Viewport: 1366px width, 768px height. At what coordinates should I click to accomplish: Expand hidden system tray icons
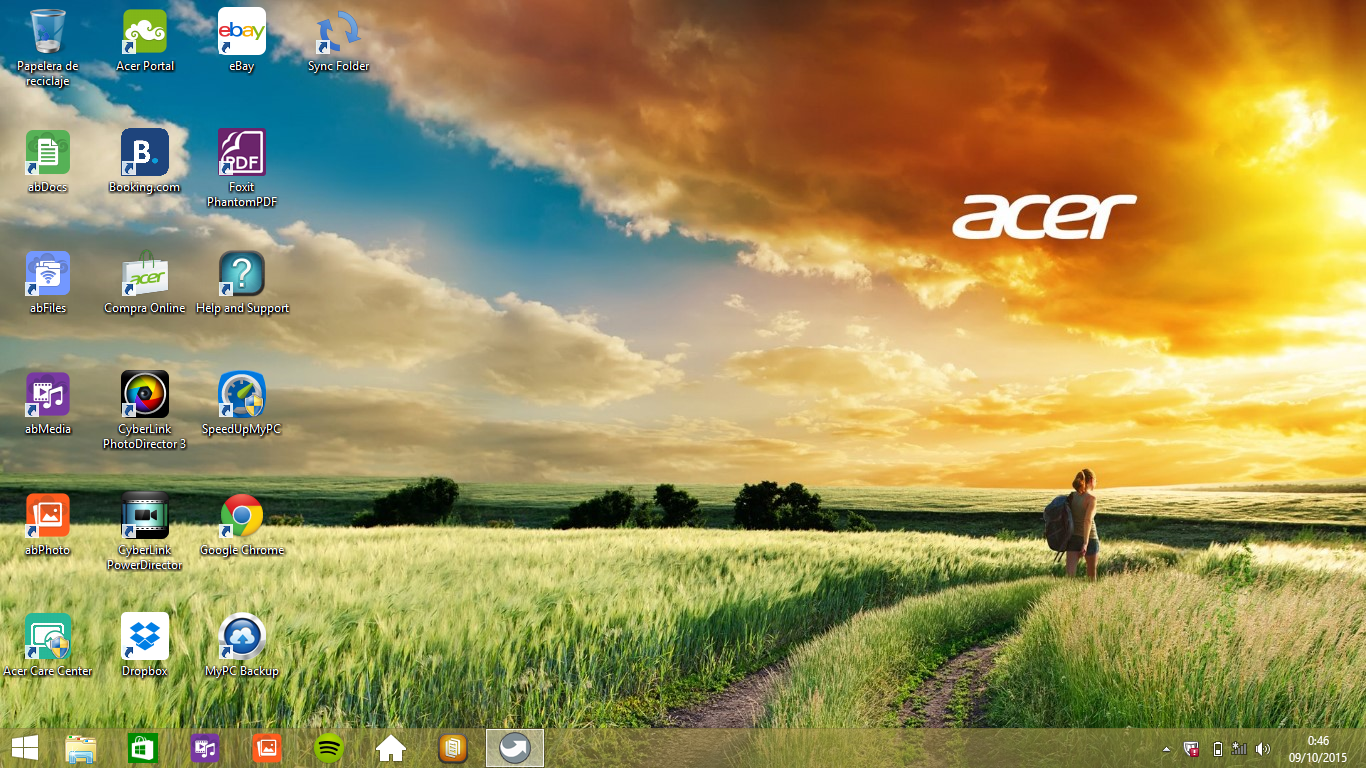[x=1166, y=747]
